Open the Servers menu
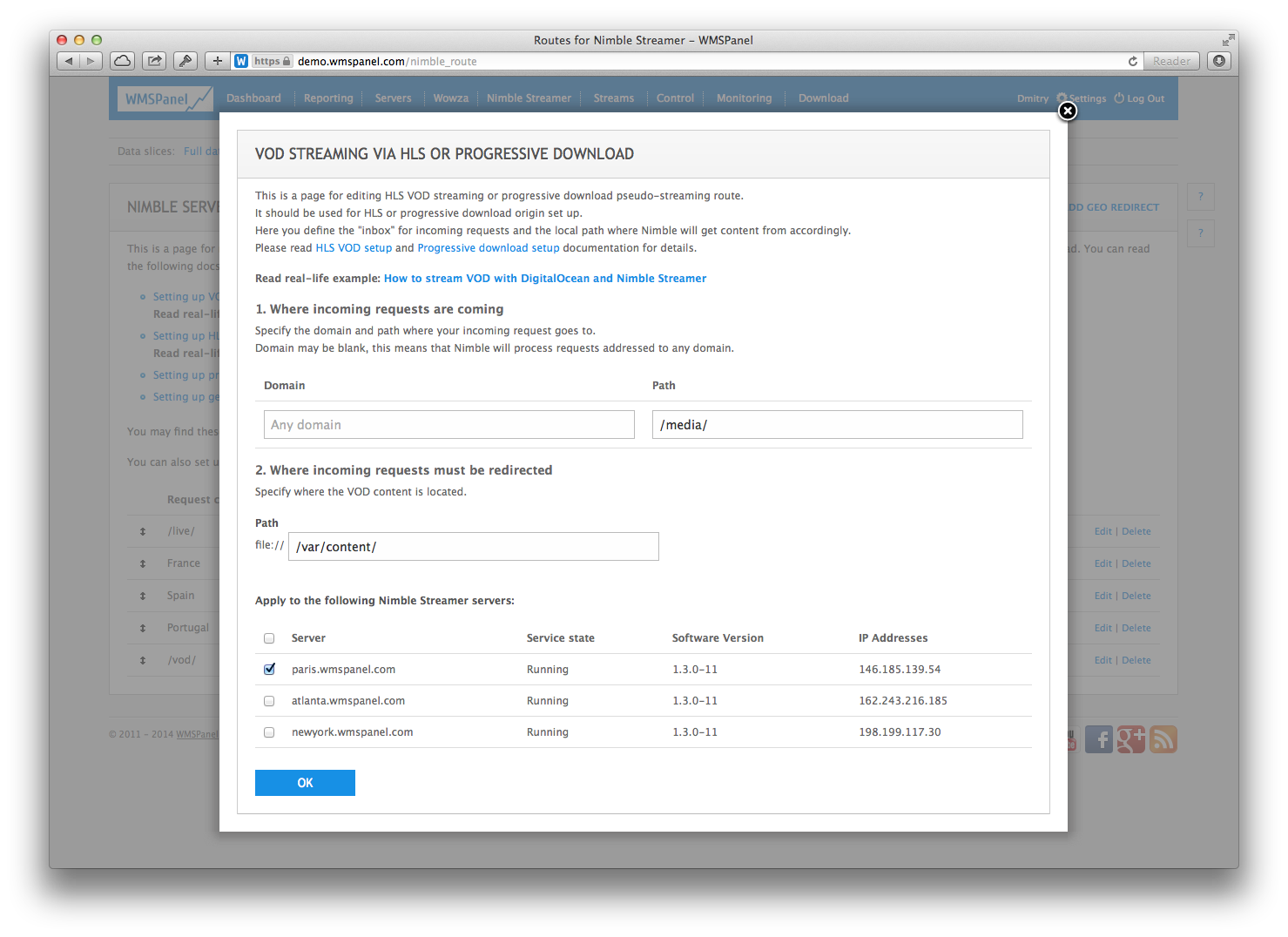1288x937 pixels. click(x=393, y=98)
